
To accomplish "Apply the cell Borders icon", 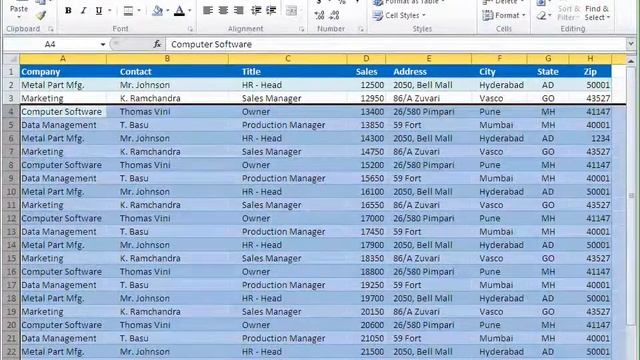I will pos(128,11).
